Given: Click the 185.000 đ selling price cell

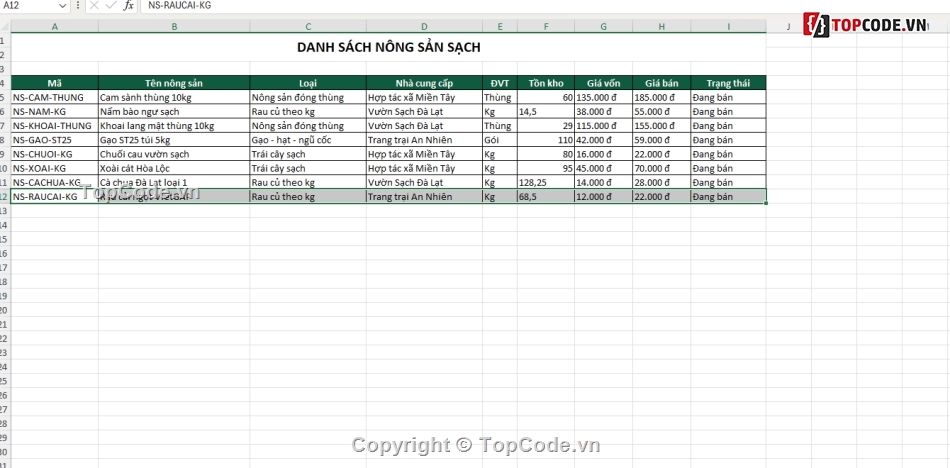Looking at the screenshot, I should (x=662, y=98).
